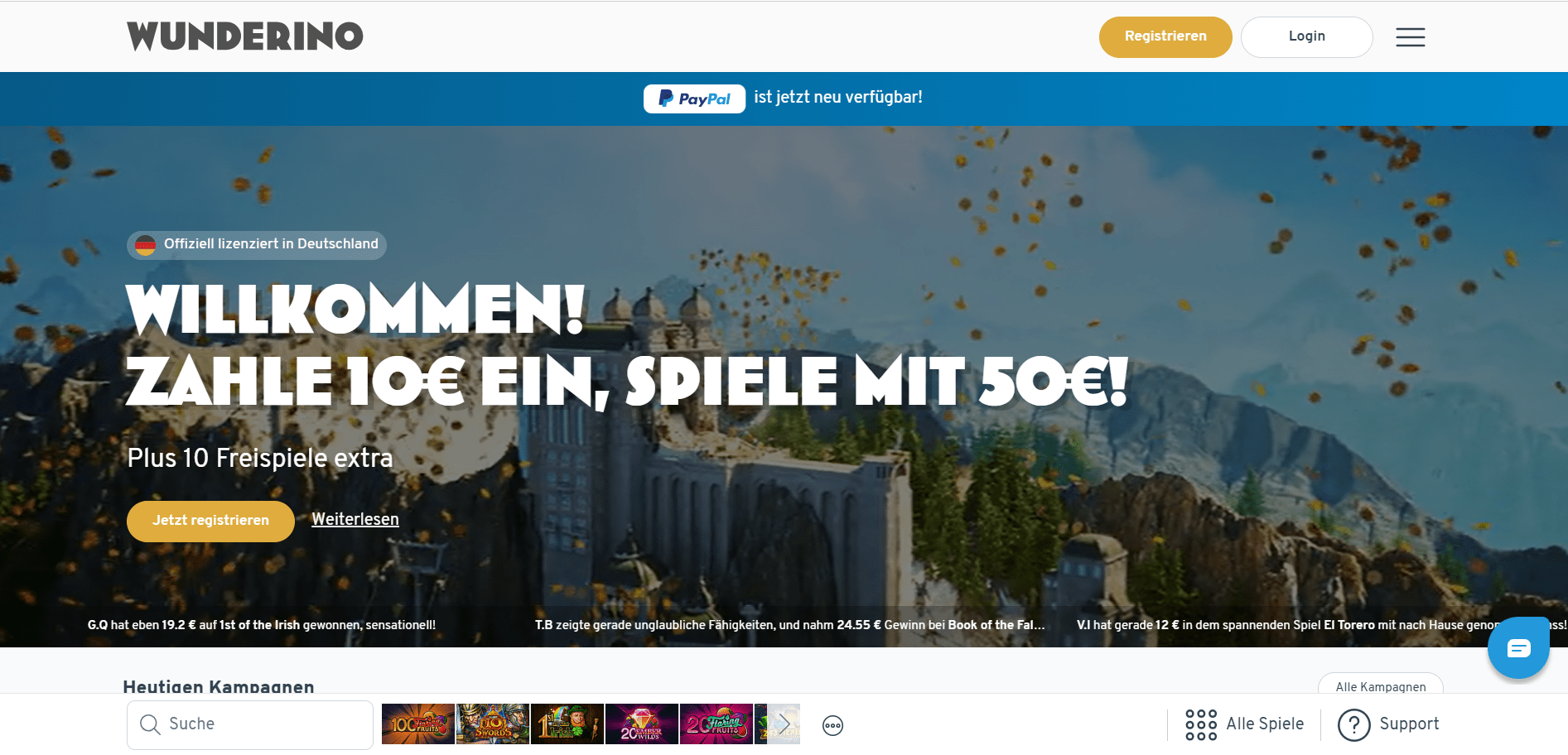Click the 'WILLKOMMEN!' headline
This screenshot has width=1568, height=755.
(x=356, y=309)
